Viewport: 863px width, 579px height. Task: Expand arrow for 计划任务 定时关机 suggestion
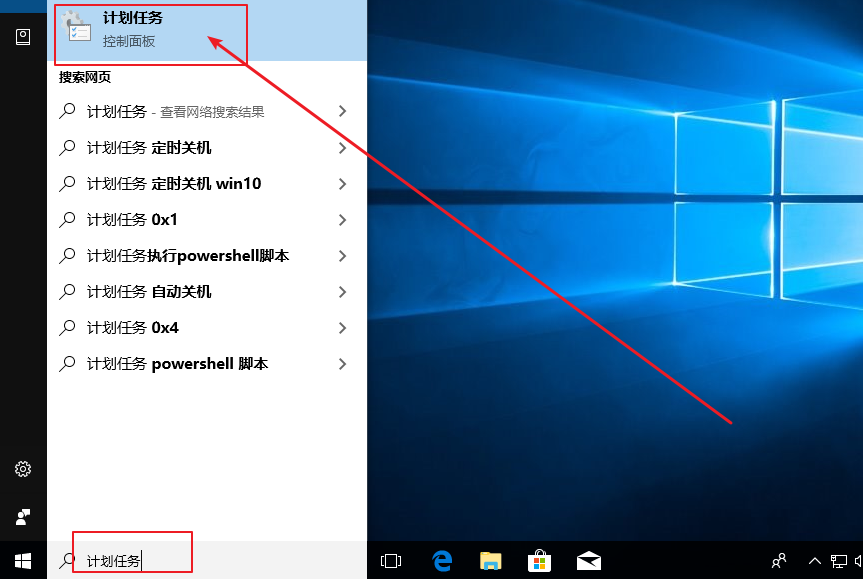pyautogui.click(x=342, y=148)
